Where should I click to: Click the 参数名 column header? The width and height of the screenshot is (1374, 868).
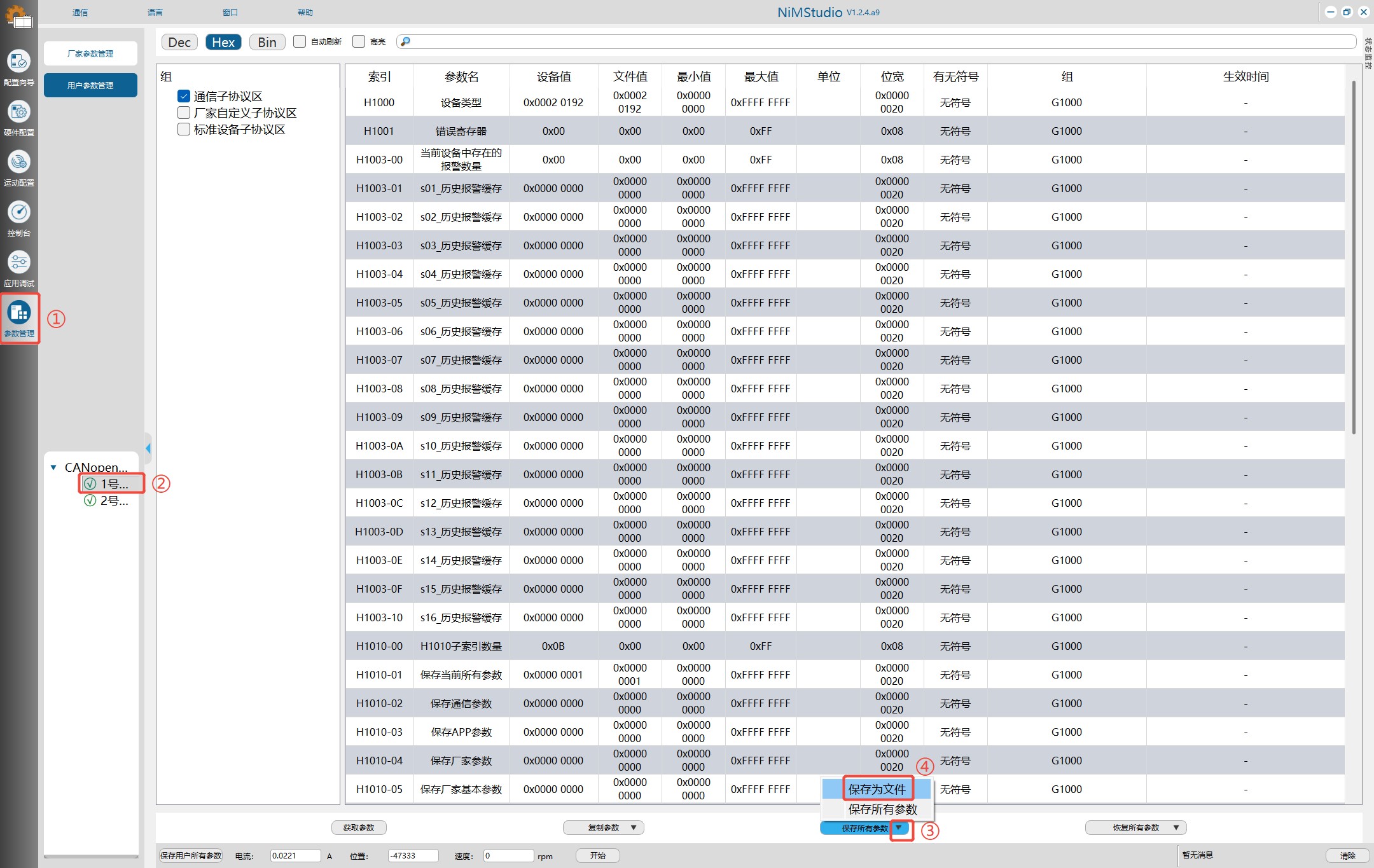pyautogui.click(x=461, y=76)
